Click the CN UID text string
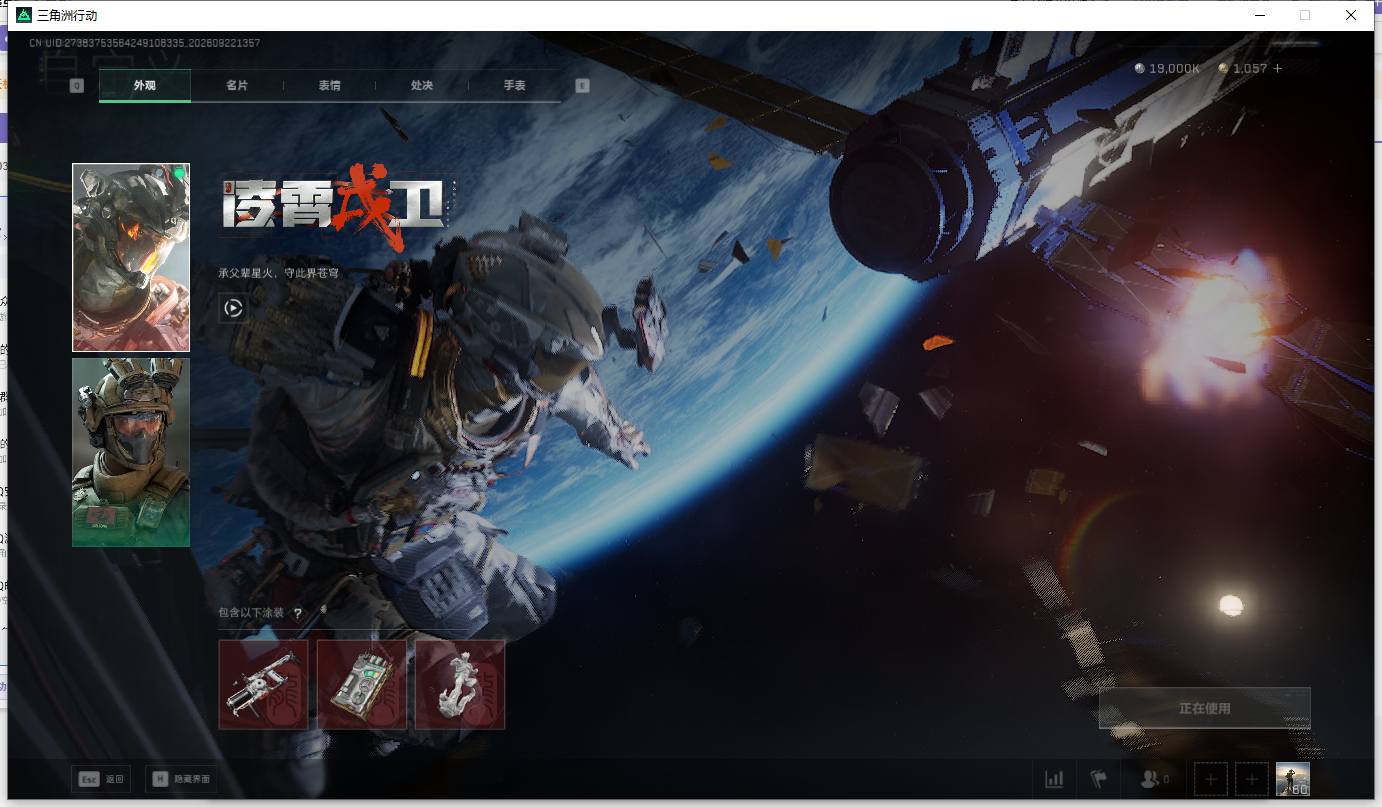 point(145,43)
